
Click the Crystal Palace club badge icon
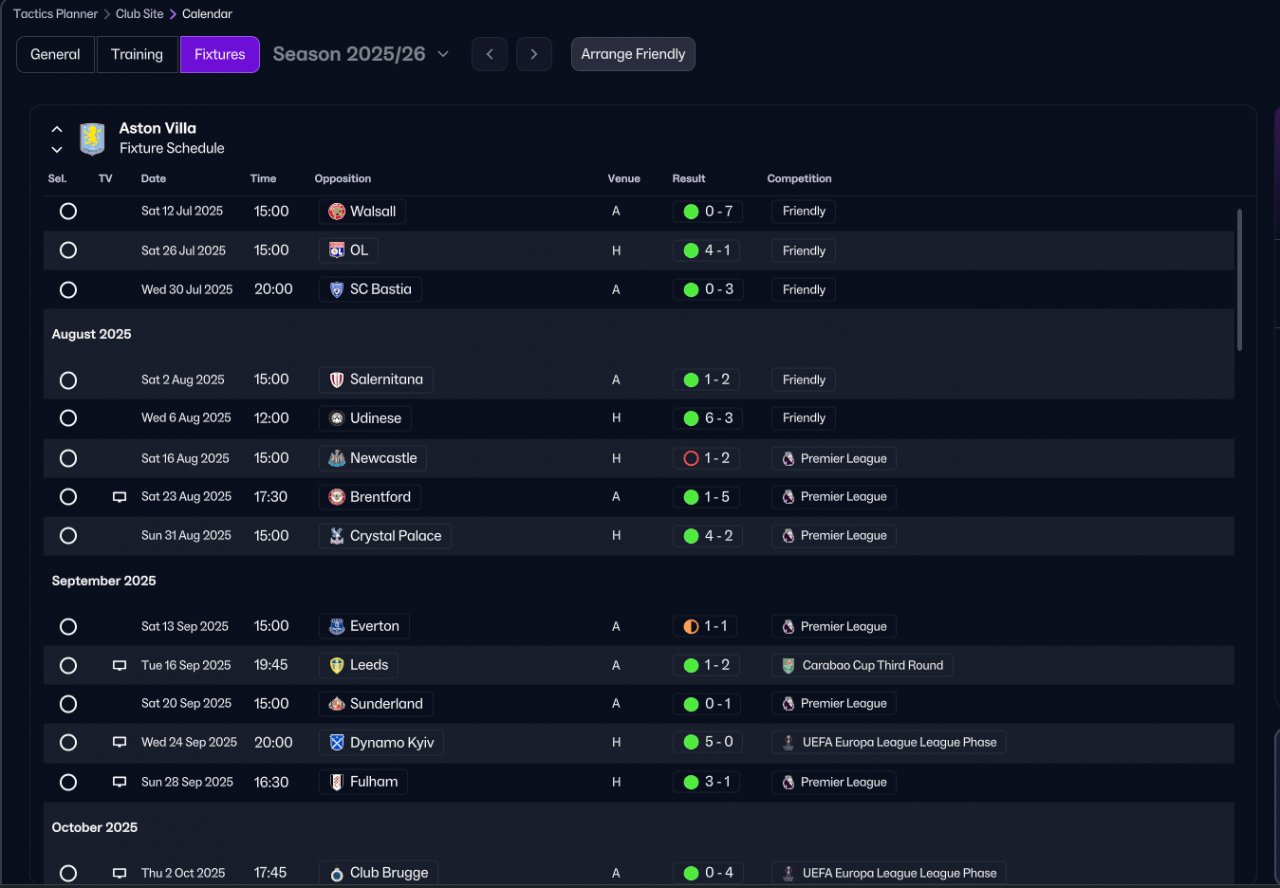(337, 536)
